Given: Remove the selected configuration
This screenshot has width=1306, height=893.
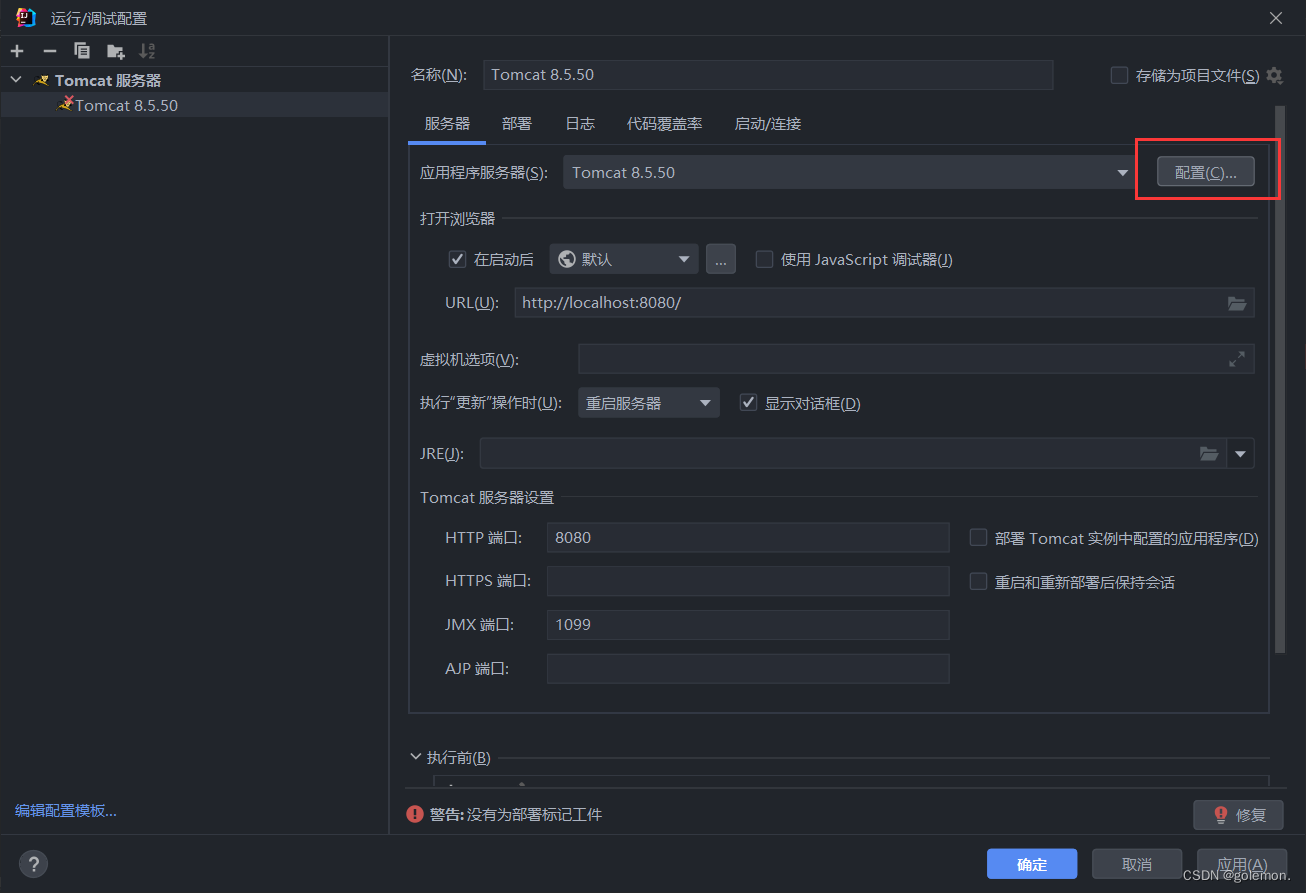Looking at the screenshot, I should (x=50, y=51).
